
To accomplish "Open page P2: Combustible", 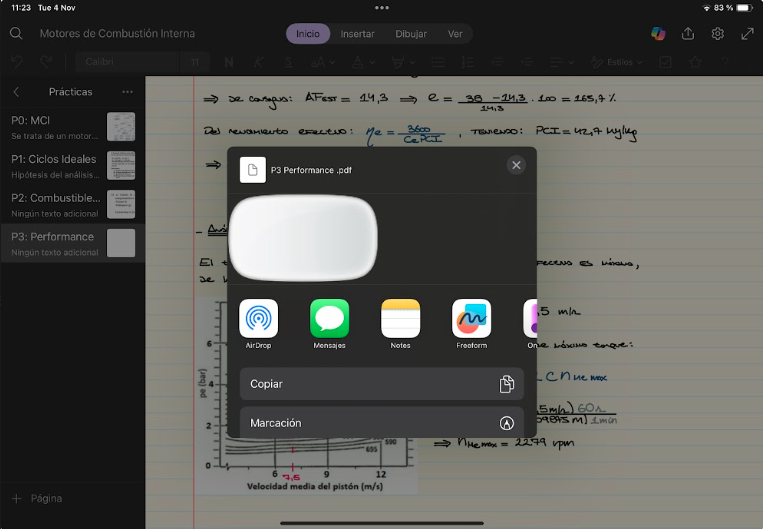I will coord(73,204).
